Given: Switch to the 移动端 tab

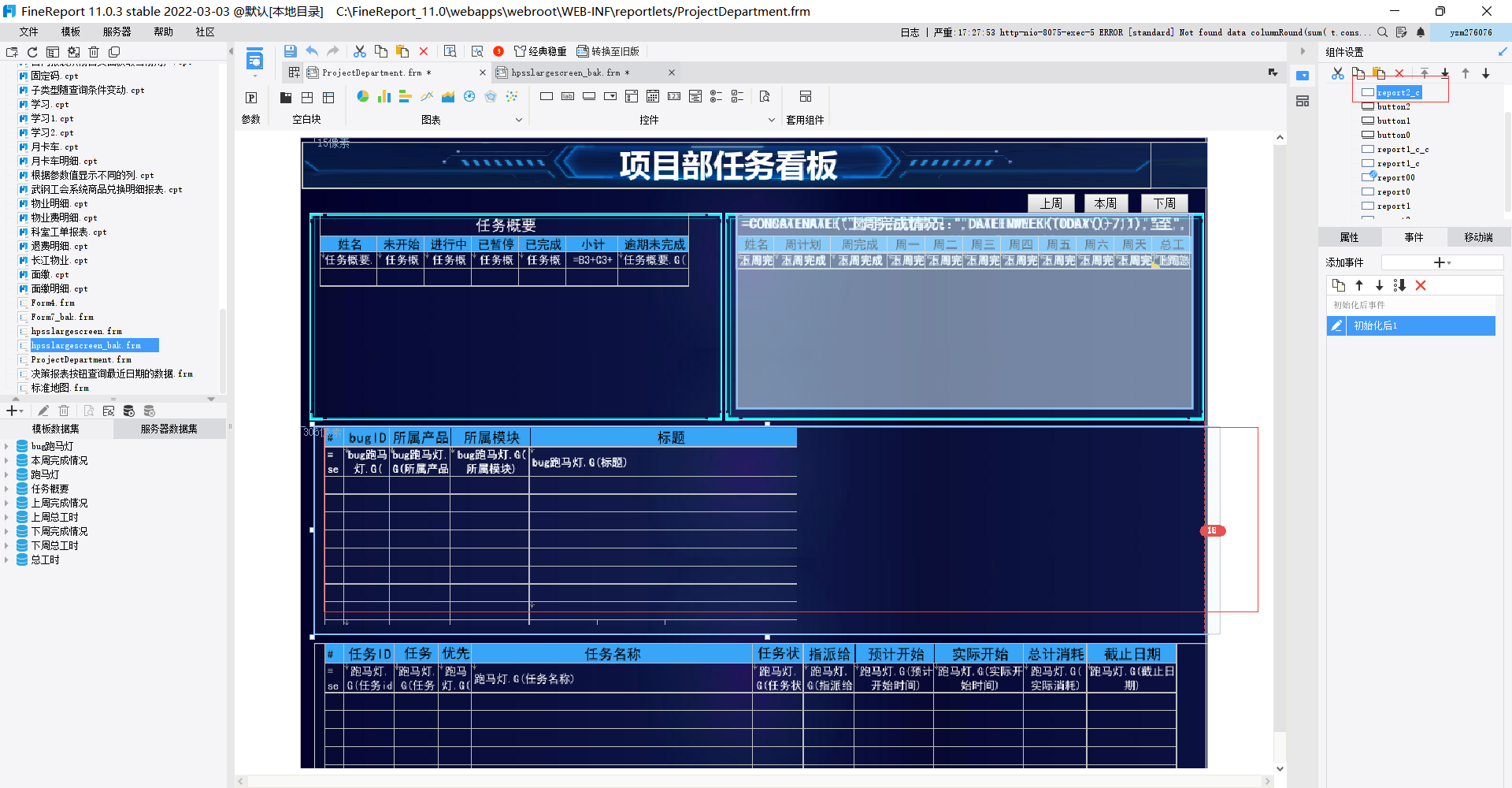Looking at the screenshot, I should [x=1478, y=237].
